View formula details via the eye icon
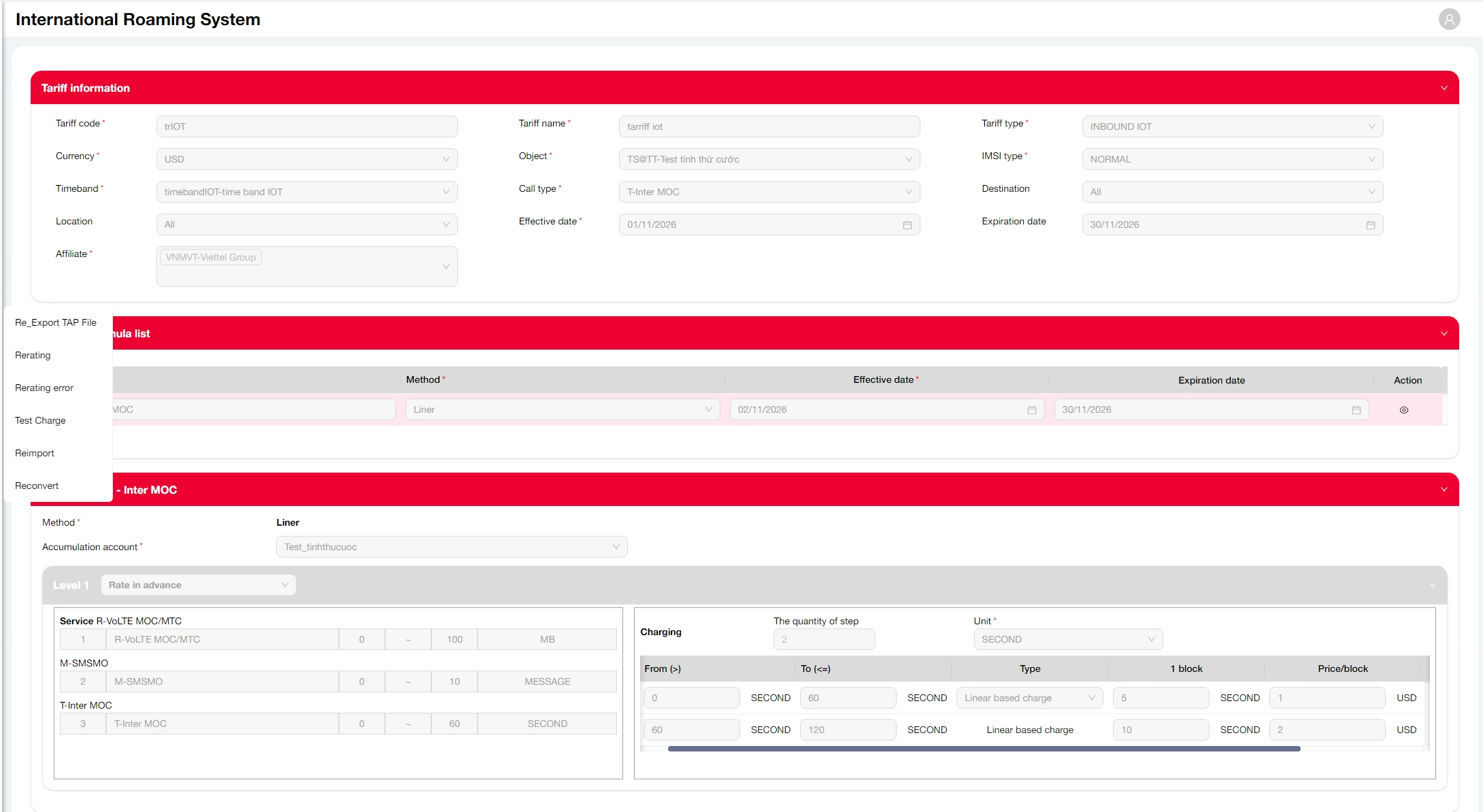 tap(1403, 410)
